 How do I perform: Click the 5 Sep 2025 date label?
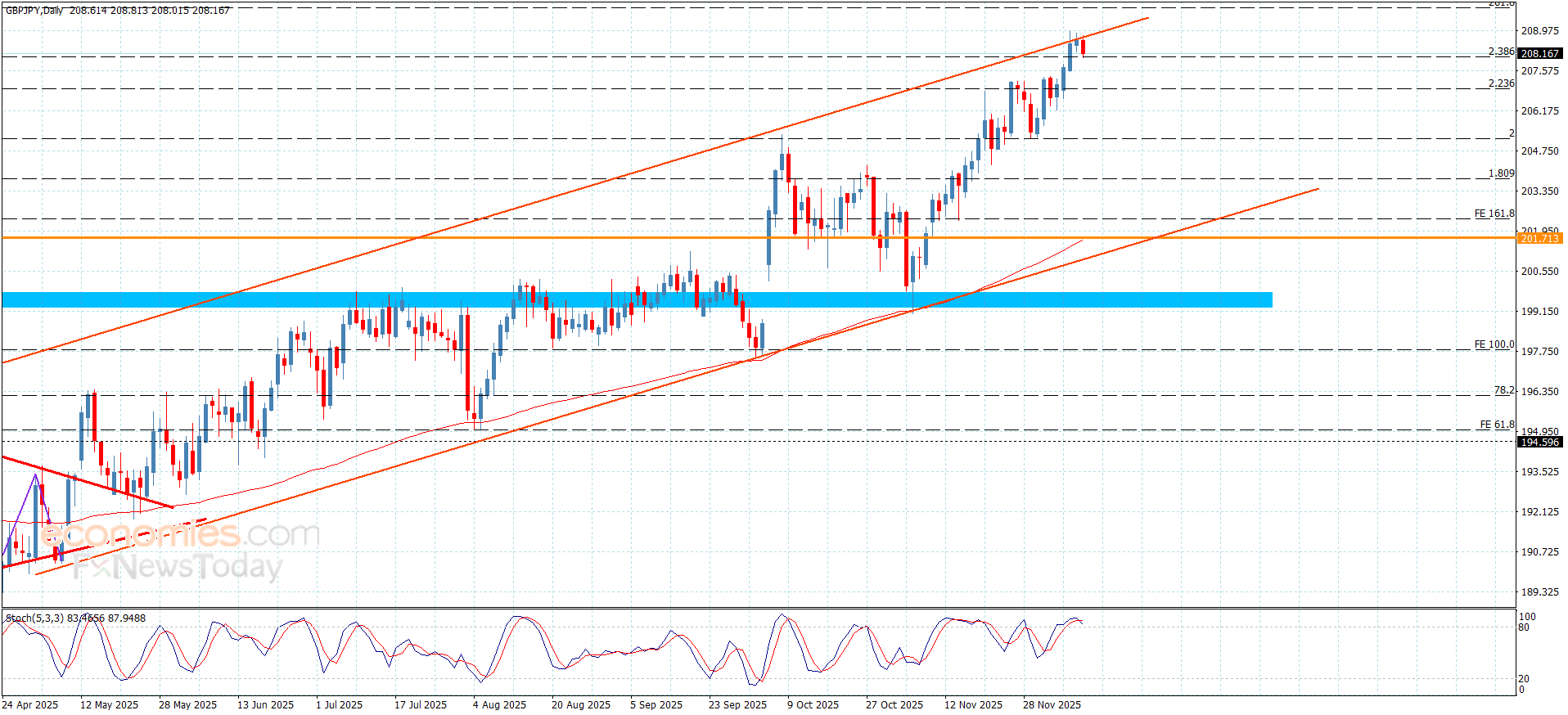point(656,705)
